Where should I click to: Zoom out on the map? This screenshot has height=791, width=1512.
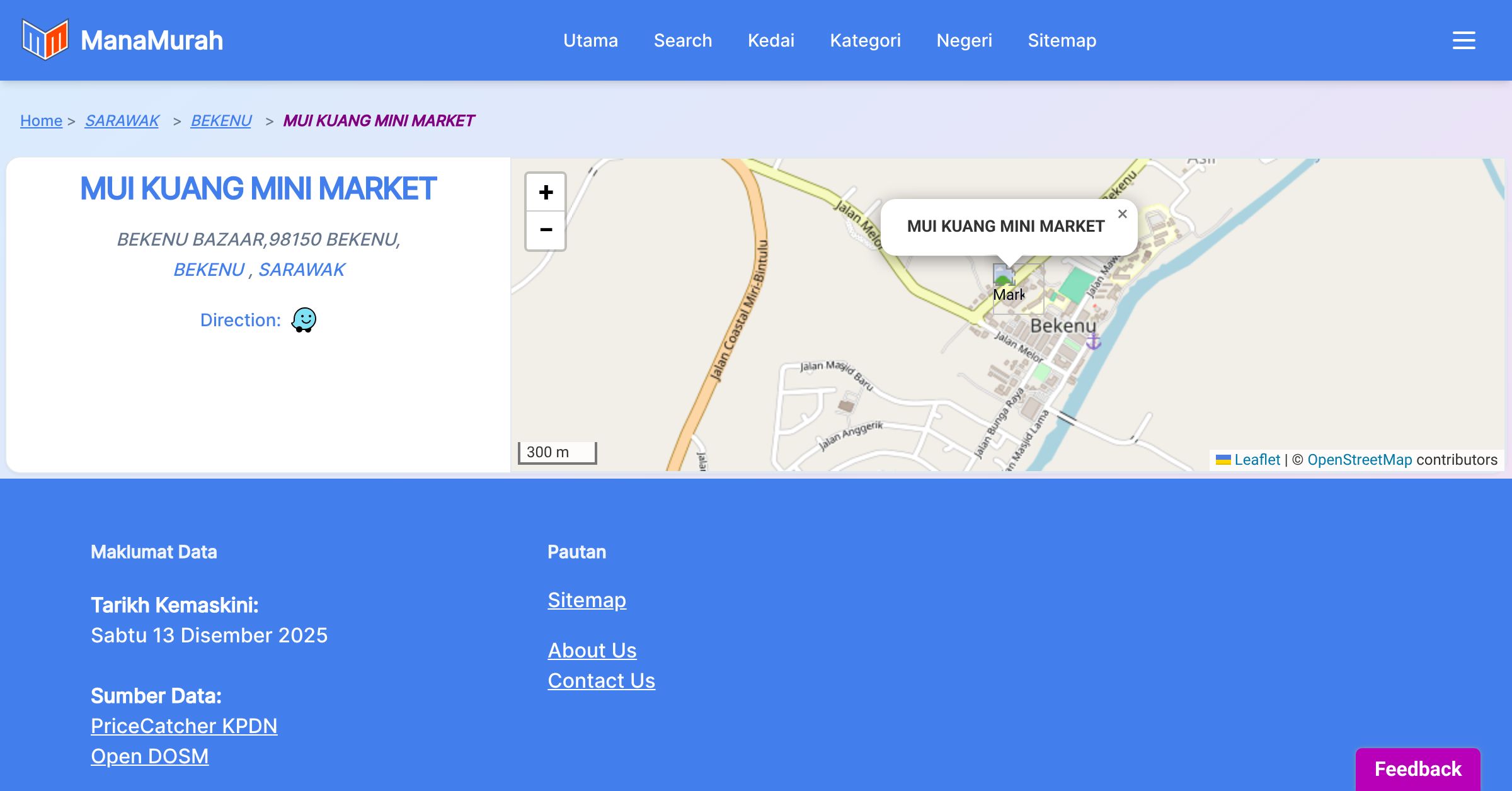546,230
